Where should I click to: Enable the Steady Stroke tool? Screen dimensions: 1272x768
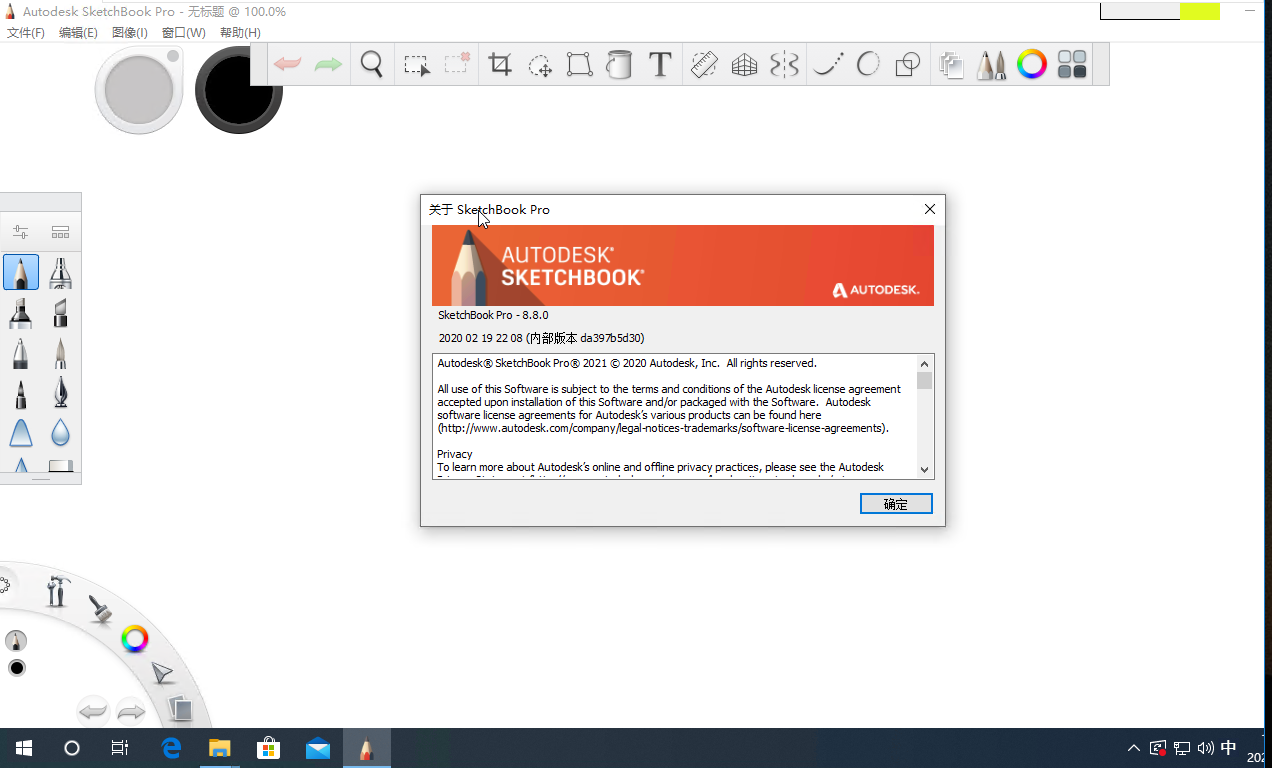point(828,65)
